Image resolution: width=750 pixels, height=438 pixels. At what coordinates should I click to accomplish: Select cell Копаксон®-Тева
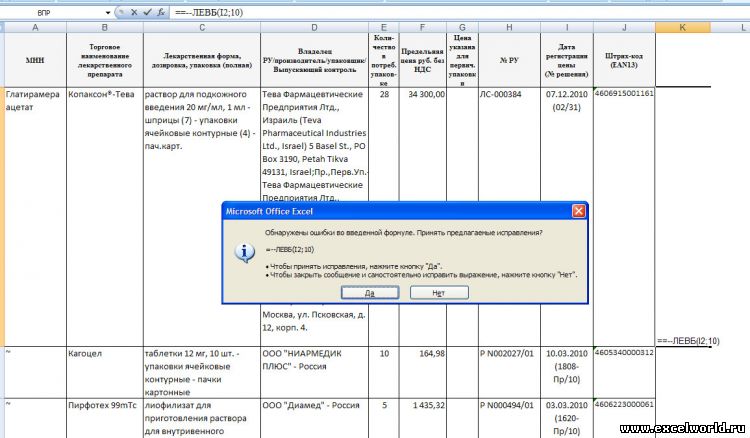click(105, 217)
